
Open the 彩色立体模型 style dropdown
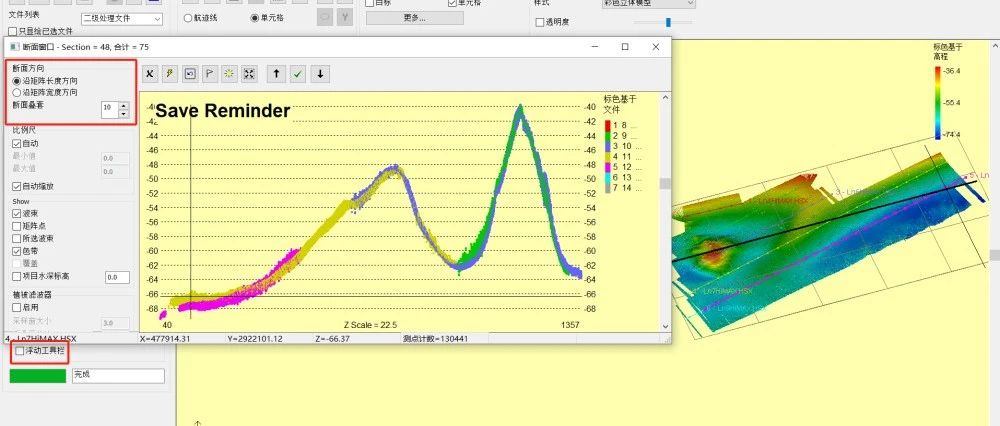(648, 3)
